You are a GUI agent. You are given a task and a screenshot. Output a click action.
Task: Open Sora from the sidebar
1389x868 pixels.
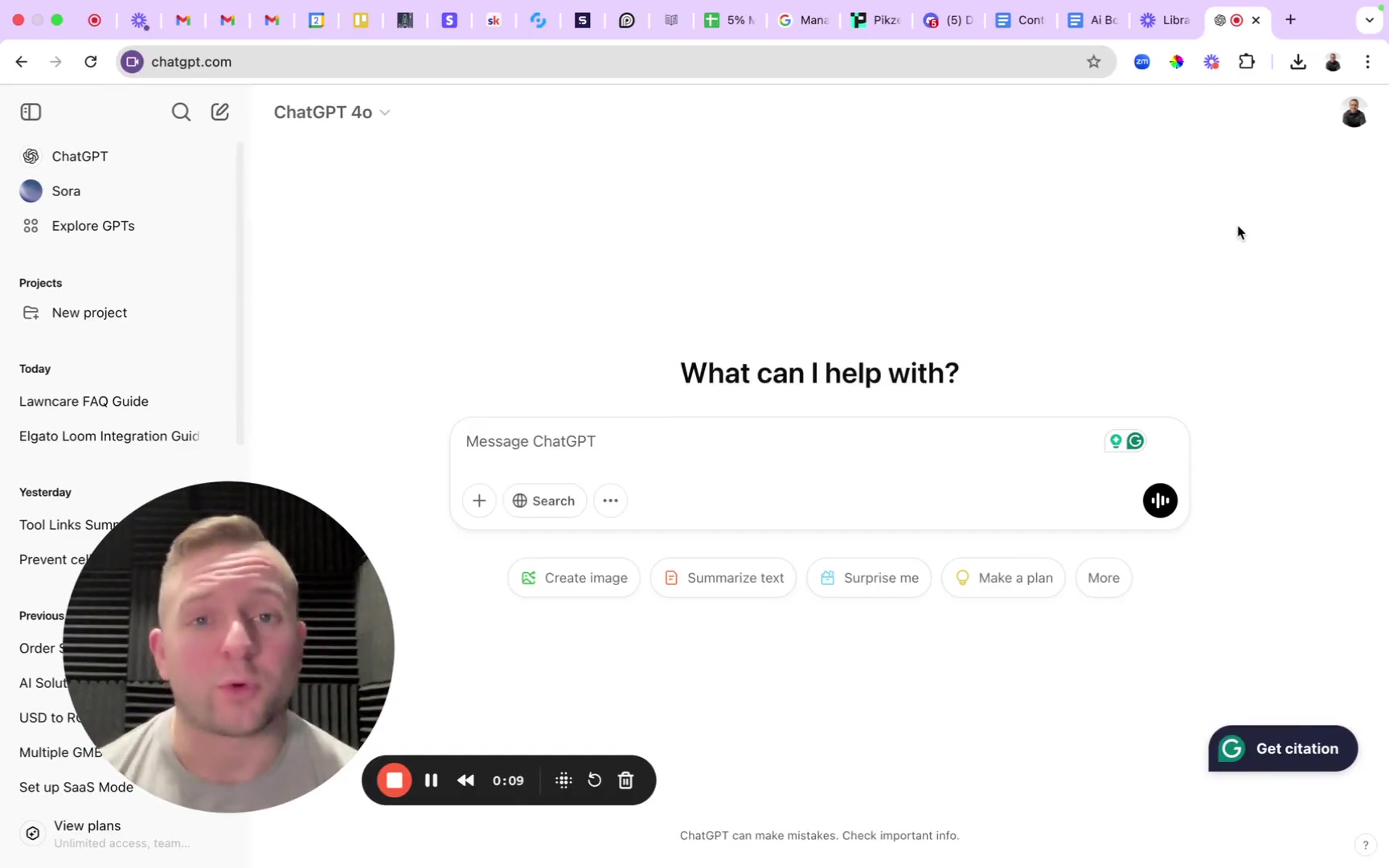[66, 190]
